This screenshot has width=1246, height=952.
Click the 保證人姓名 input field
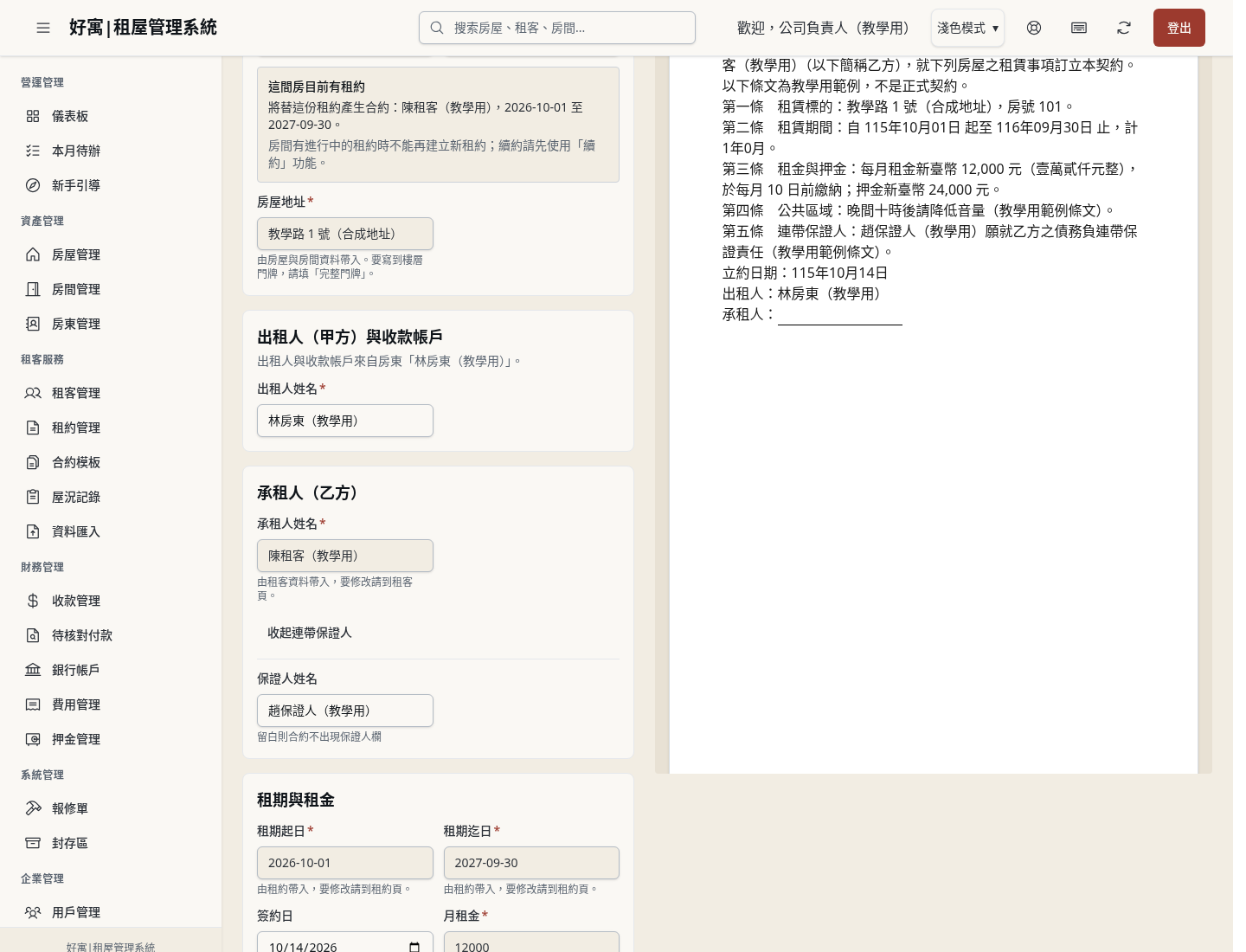pyautogui.click(x=345, y=711)
